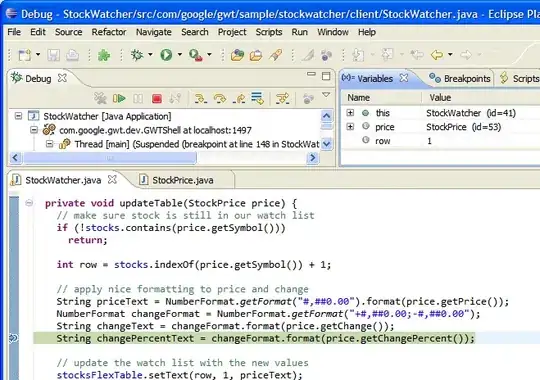Expand the 'this' variable node
Viewport: 540px width, 380px height.
[350, 113]
